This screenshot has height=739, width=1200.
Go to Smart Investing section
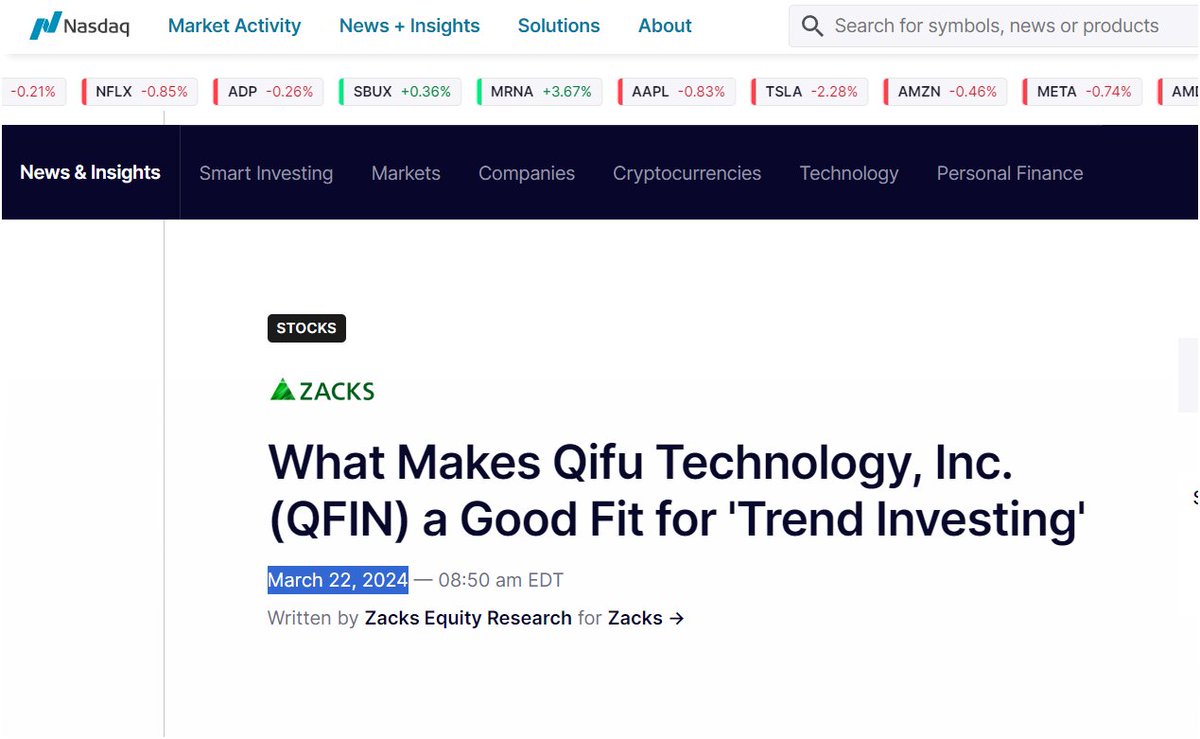[x=266, y=173]
